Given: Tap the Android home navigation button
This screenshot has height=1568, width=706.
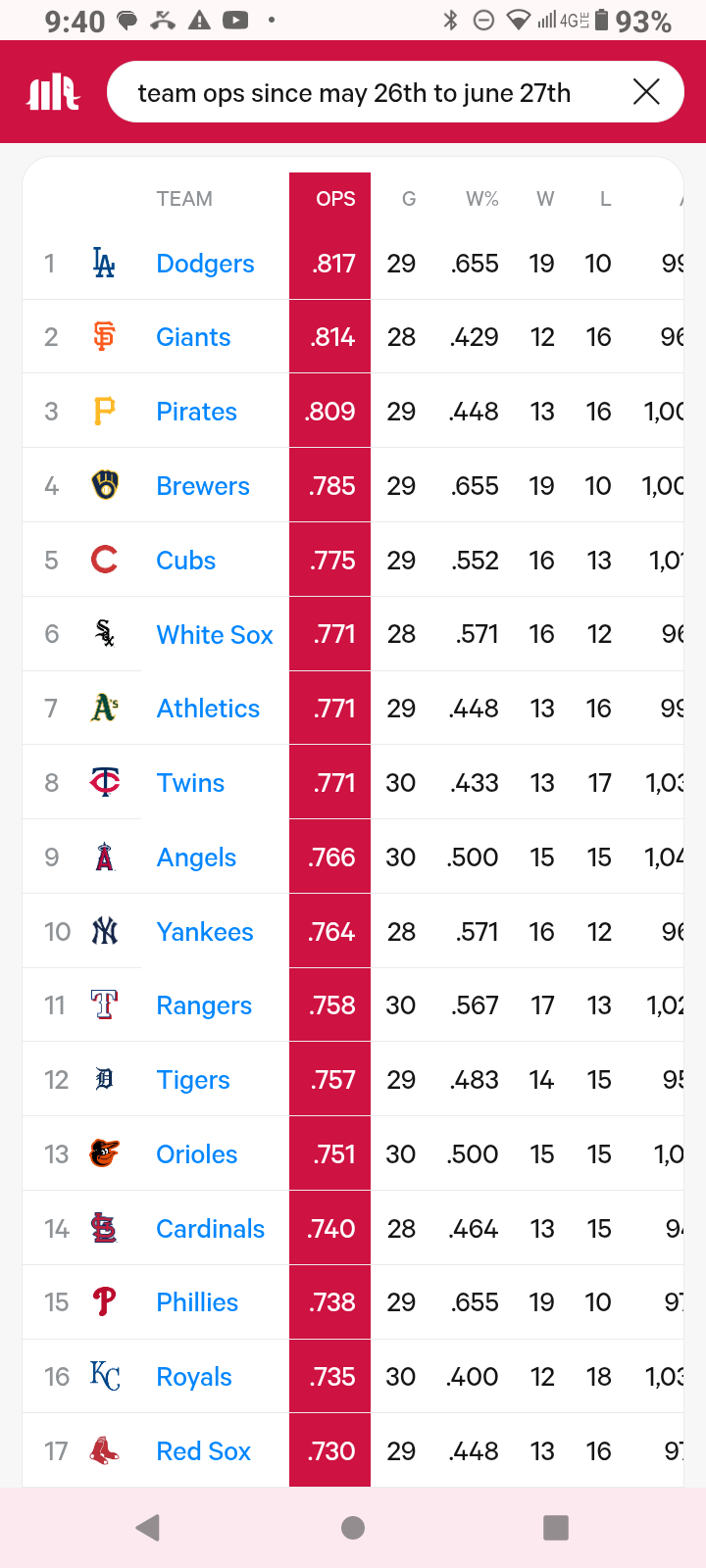Looking at the screenshot, I should coord(353,1527).
